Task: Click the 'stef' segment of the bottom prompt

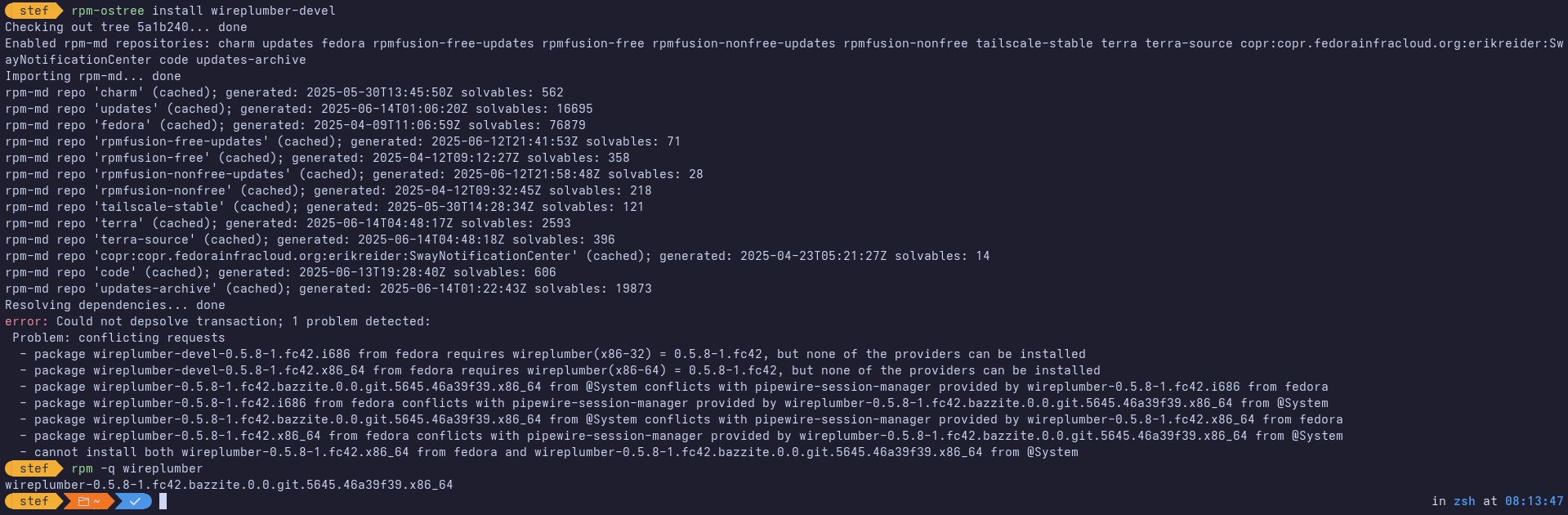Action: pyautogui.click(x=34, y=501)
